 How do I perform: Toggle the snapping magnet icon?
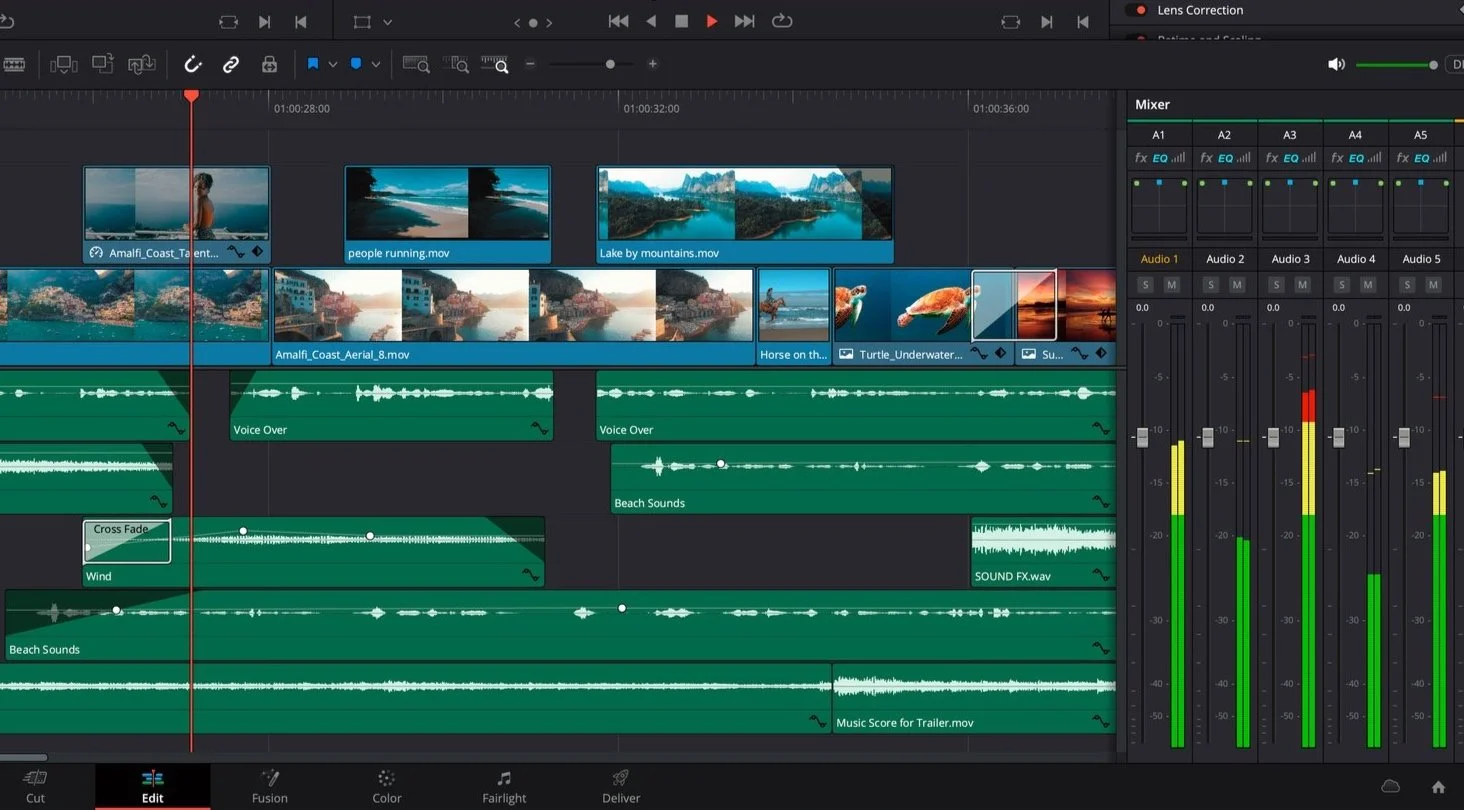[x=193, y=65]
